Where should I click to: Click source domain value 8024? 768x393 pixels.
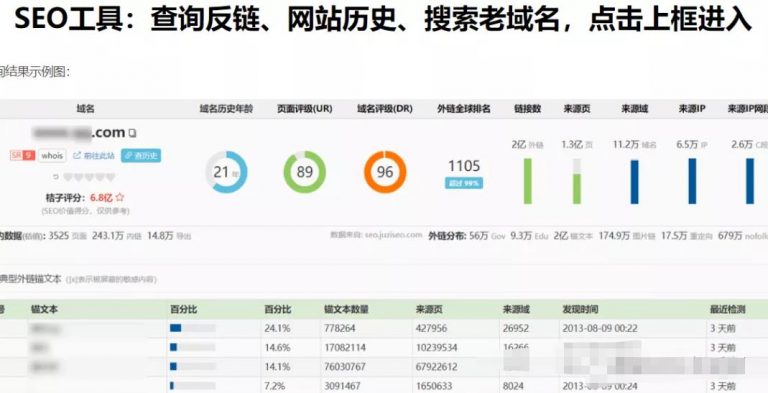513,386
